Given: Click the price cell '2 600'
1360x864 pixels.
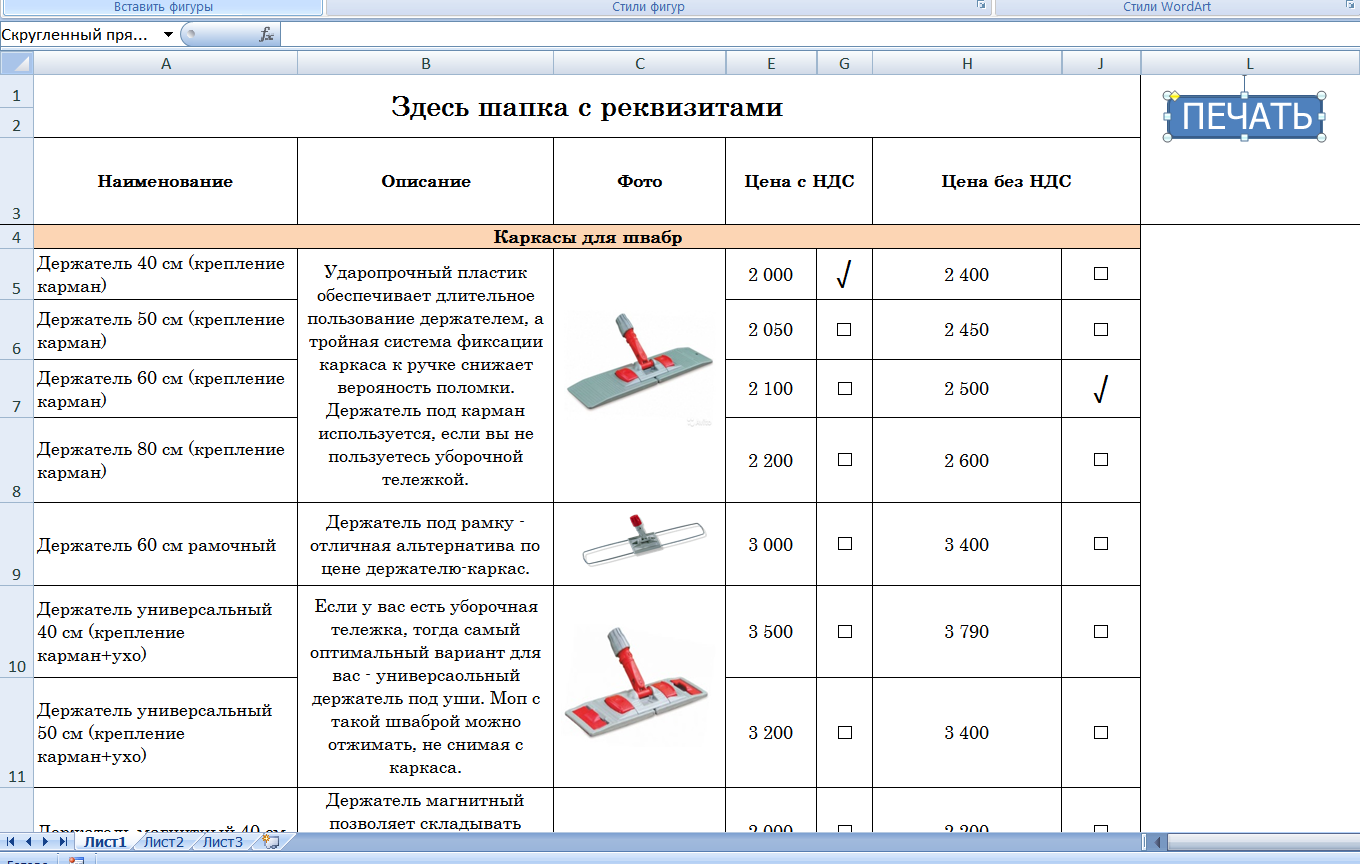Looking at the screenshot, I should click(967, 460).
